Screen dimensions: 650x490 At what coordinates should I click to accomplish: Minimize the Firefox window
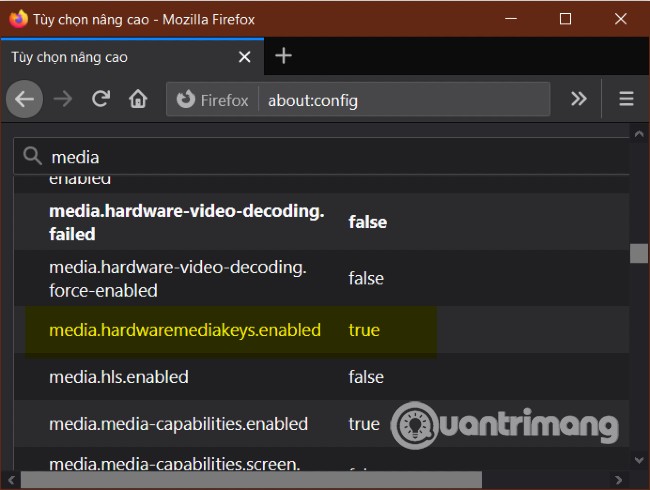point(511,19)
